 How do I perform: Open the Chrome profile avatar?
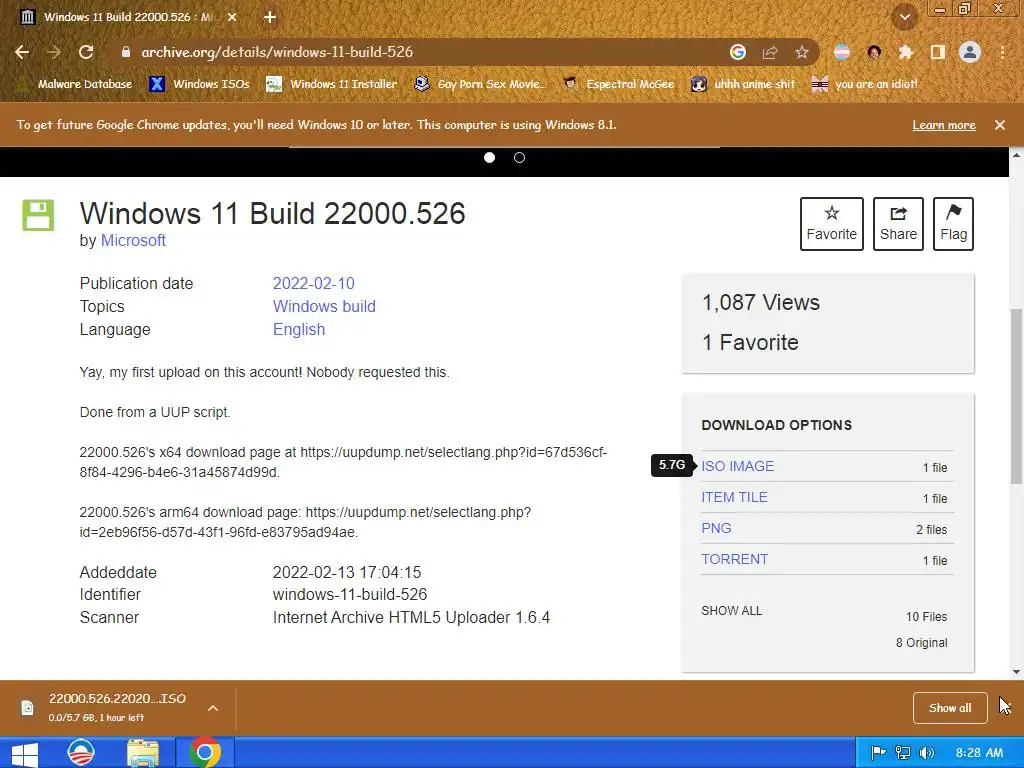coord(970,52)
